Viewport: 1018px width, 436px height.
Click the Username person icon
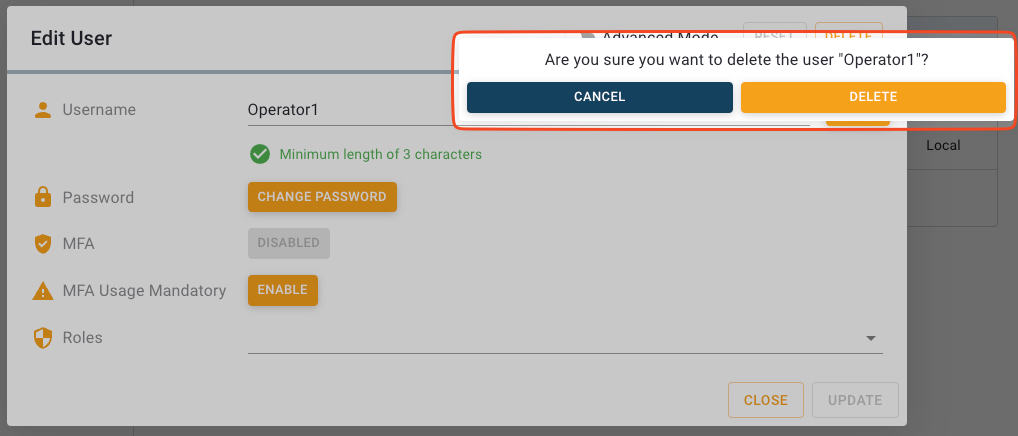pyautogui.click(x=42, y=110)
